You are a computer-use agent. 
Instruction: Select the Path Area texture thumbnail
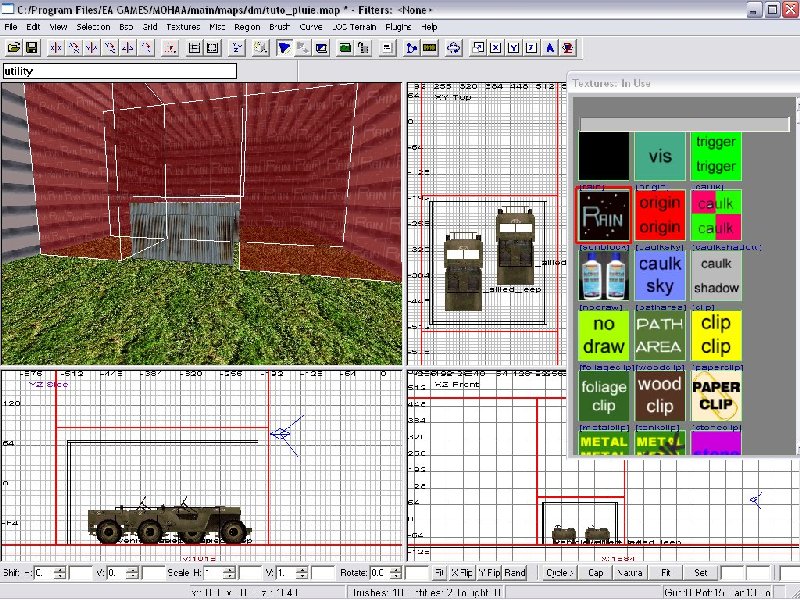pos(660,336)
